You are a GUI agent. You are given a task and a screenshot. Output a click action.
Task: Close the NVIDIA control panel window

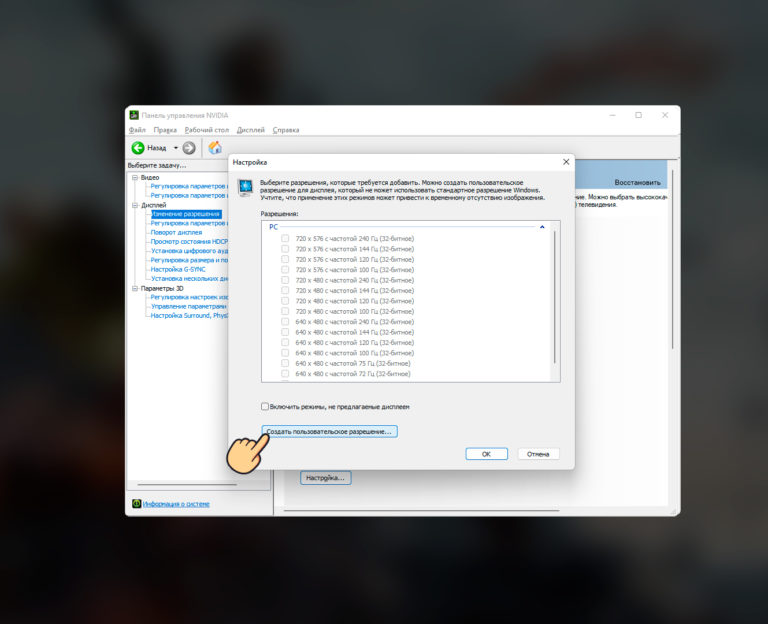tap(665, 115)
